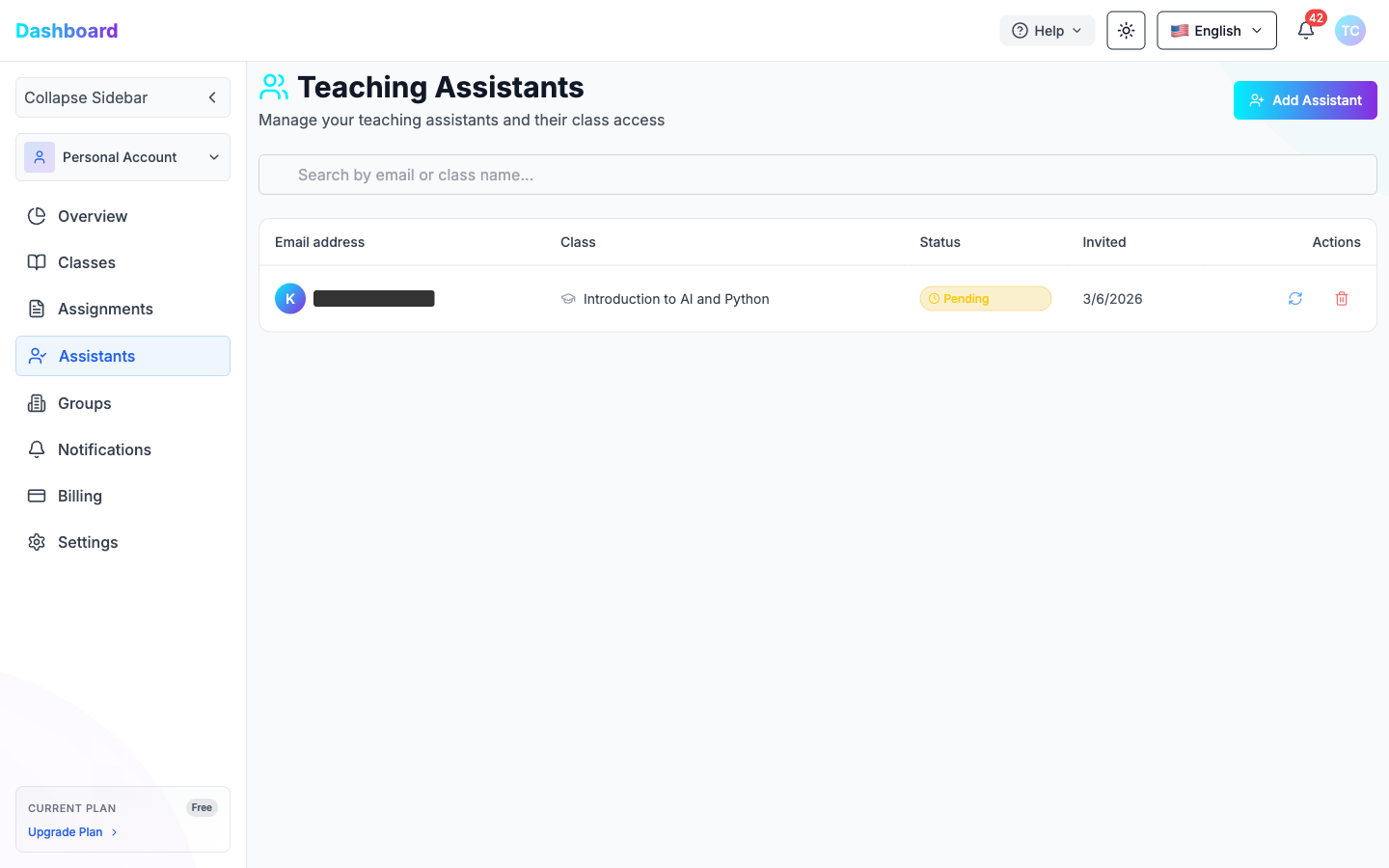Navigate to Billing in sidebar

click(x=80, y=496)
